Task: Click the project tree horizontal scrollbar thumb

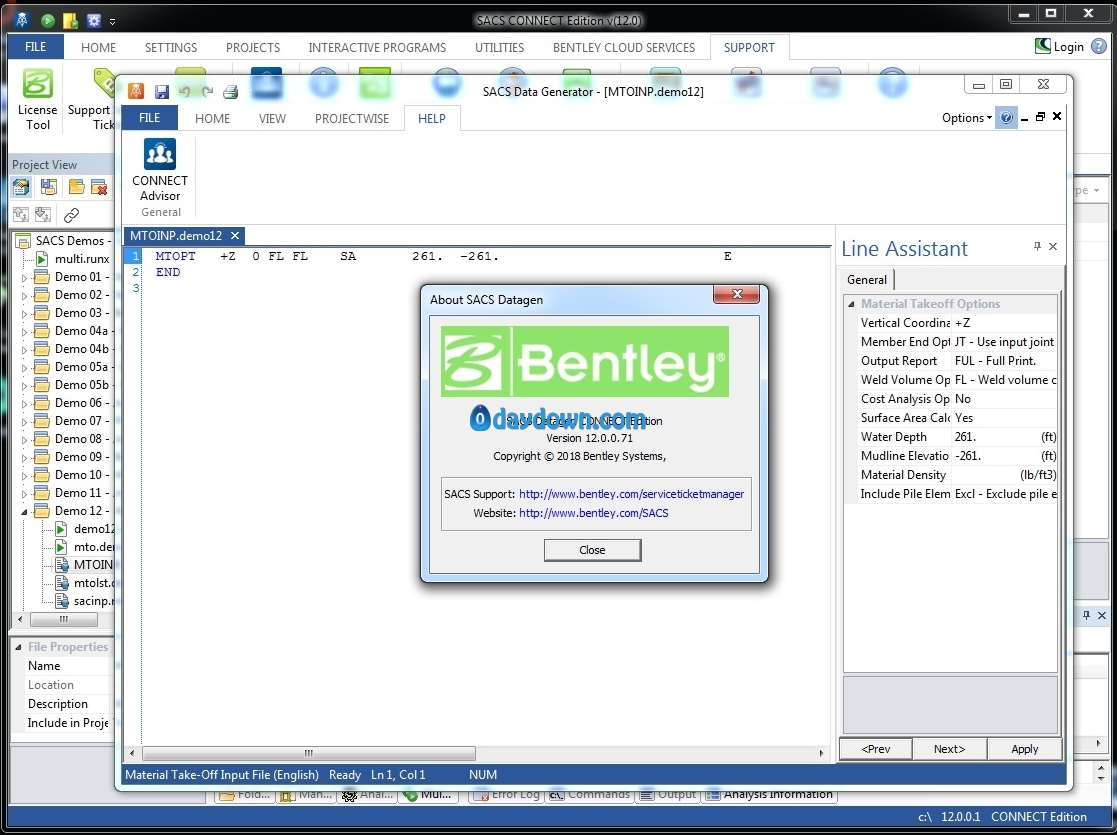Action: pyautogui.click(x=63, y=619)
